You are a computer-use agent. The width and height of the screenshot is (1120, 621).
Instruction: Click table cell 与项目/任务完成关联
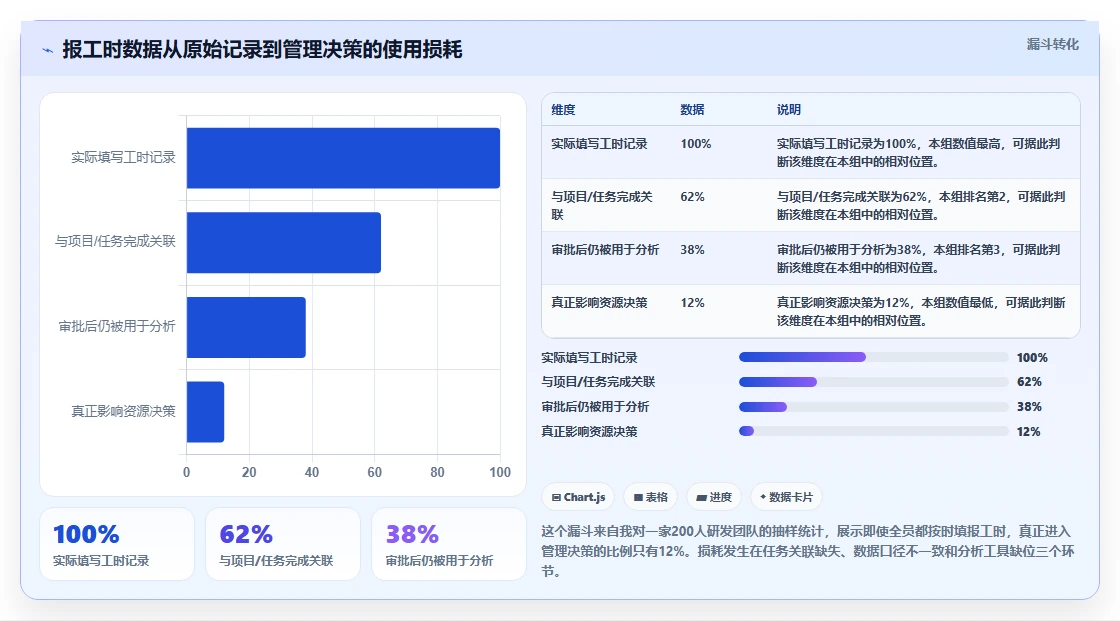click(x=601, y=205)
